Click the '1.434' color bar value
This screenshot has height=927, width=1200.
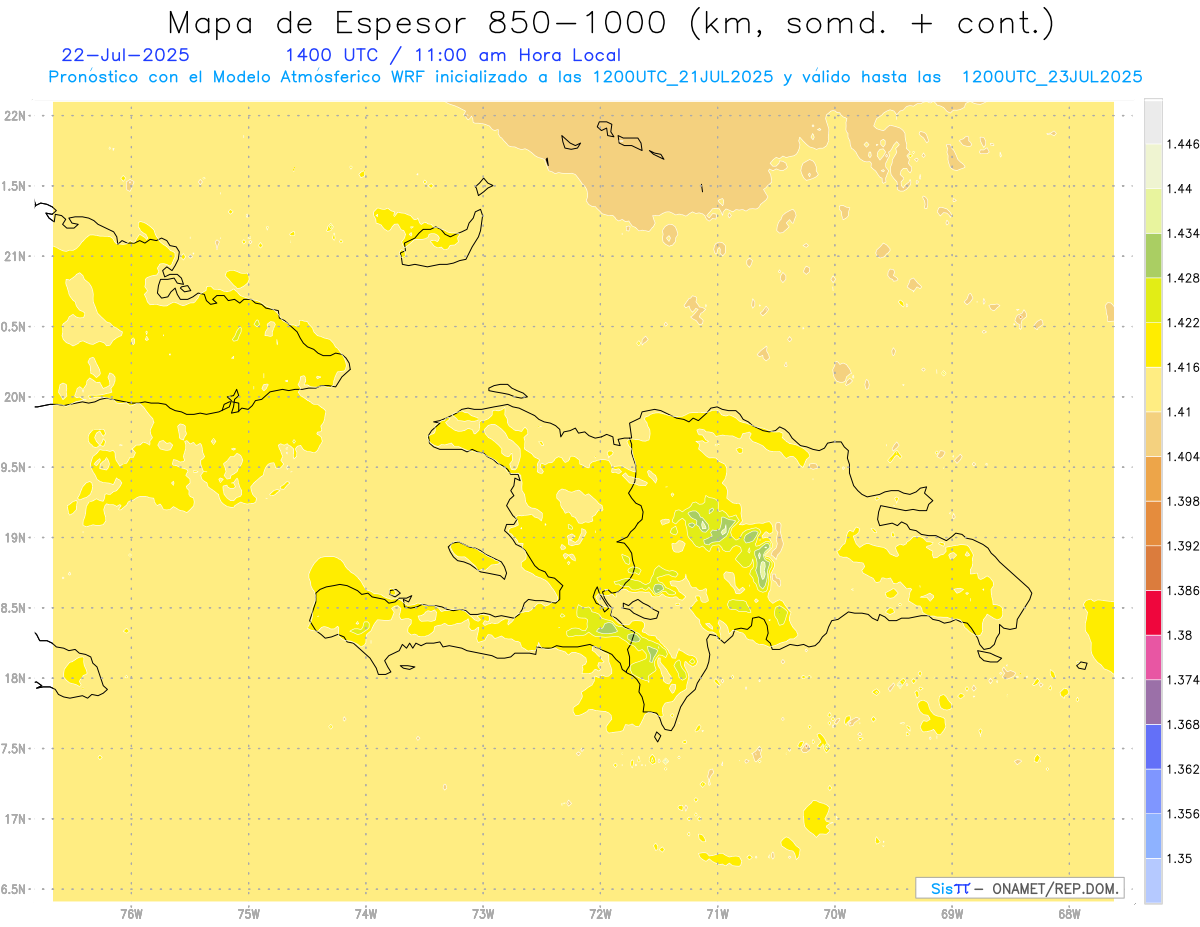pos(1182,233)
